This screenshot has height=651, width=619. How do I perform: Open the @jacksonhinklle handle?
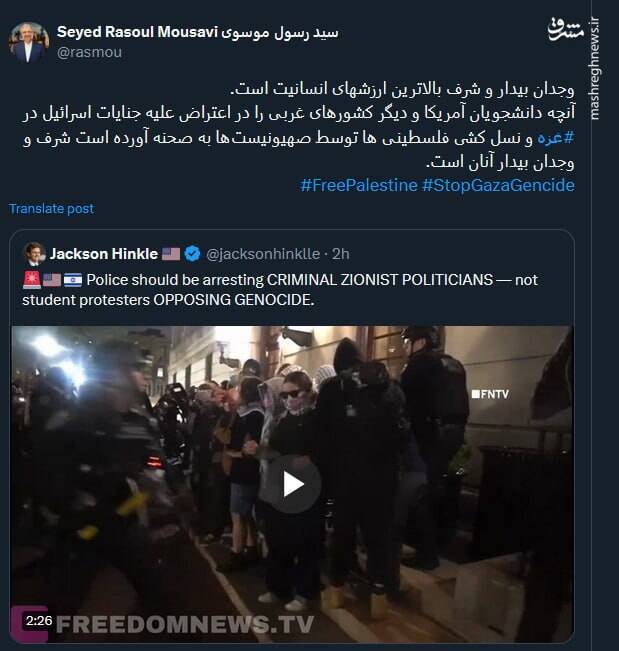263,254
